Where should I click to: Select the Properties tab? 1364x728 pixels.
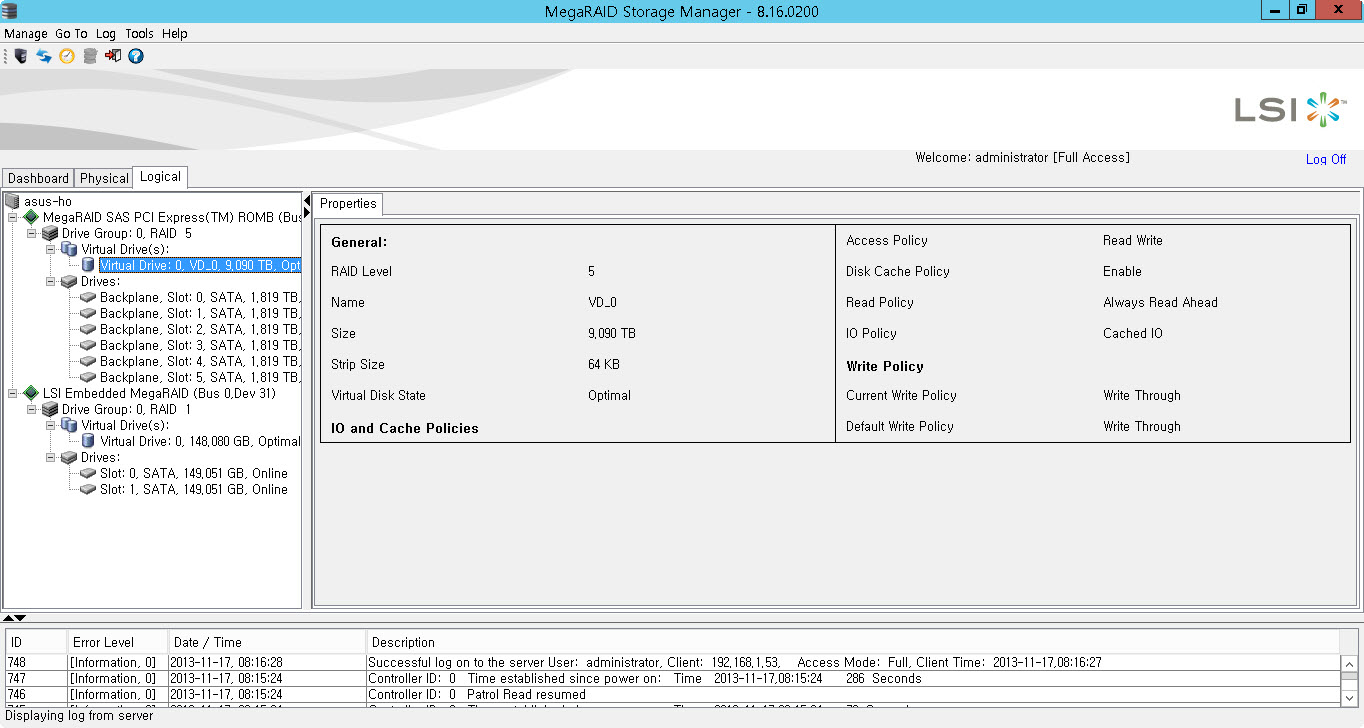coord(348,204)
